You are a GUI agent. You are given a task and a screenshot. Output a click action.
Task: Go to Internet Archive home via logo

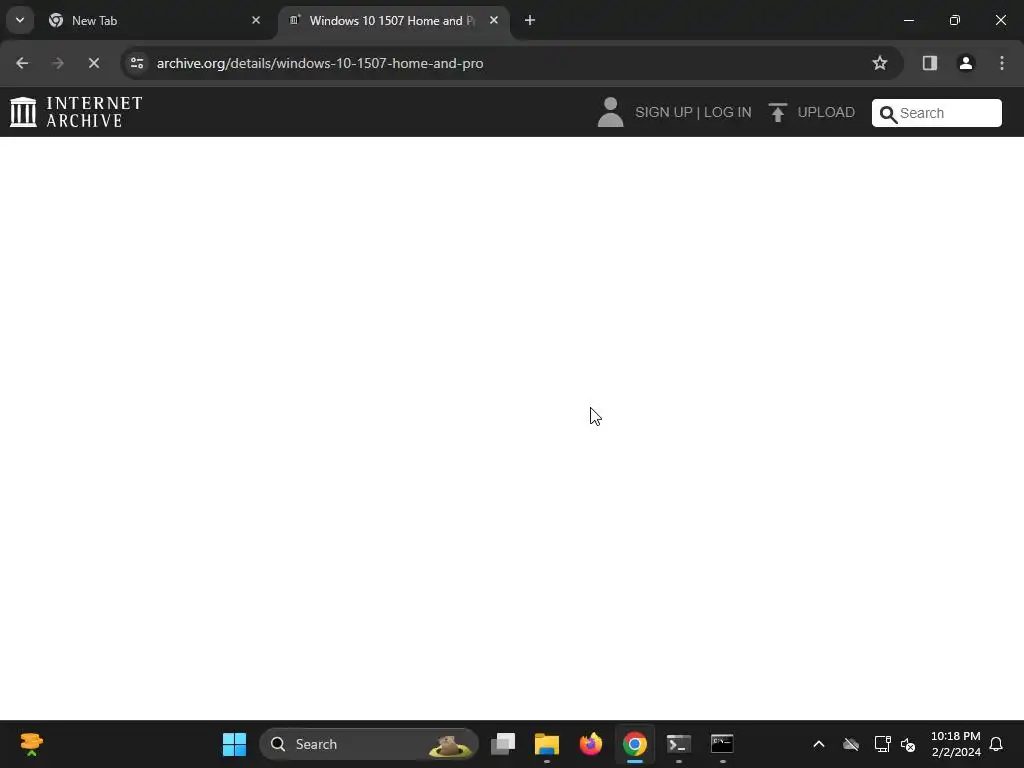(x=76, y=112)
